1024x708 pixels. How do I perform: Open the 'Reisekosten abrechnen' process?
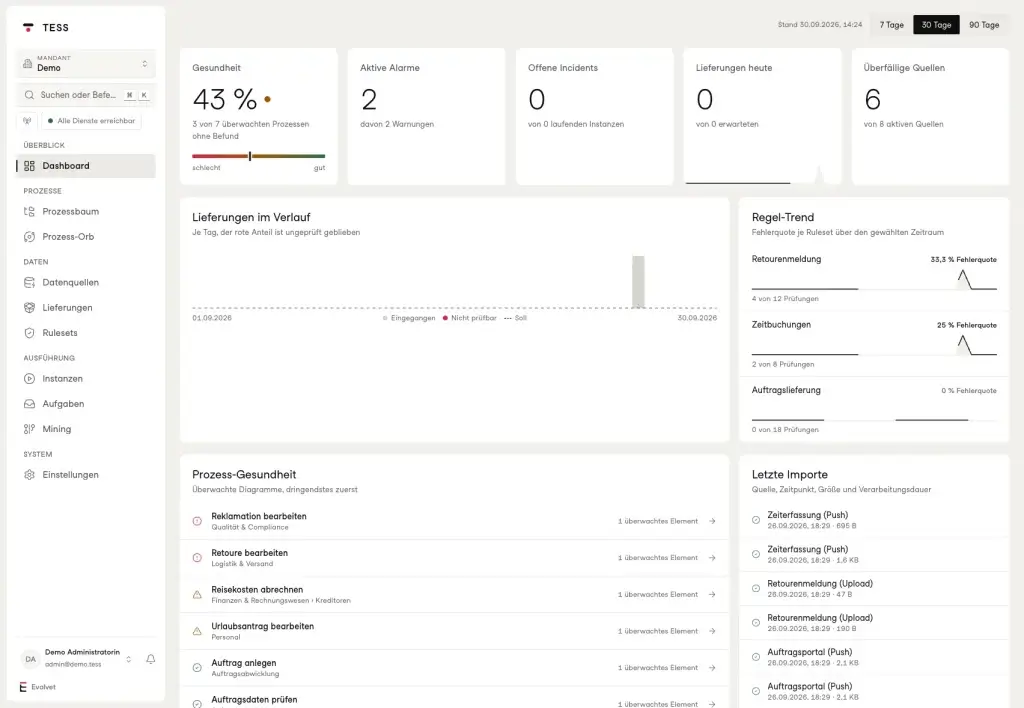455,594
